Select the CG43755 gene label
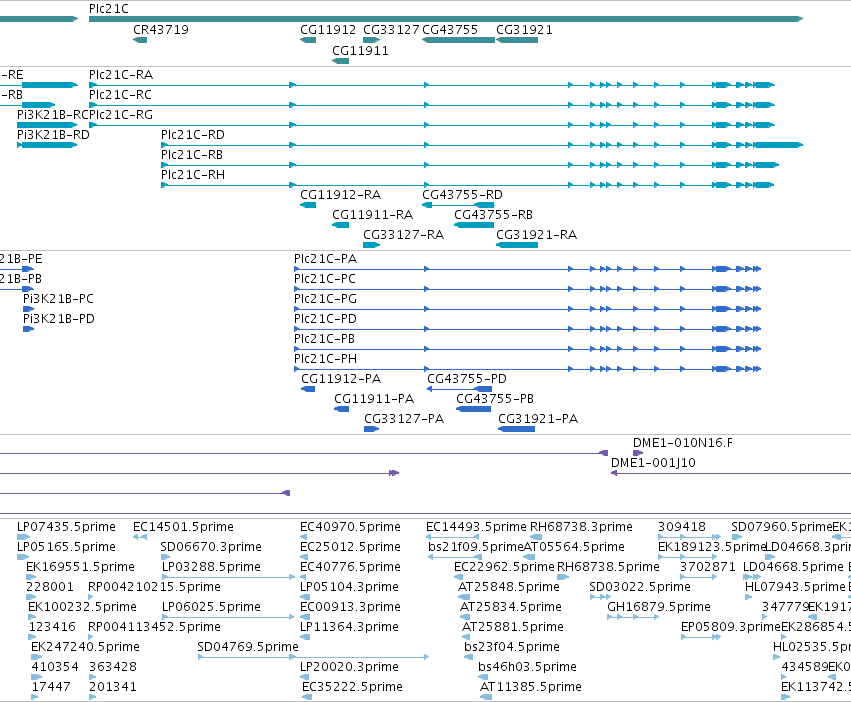Viewport: 851px width, 702px height. coord(450,30)
